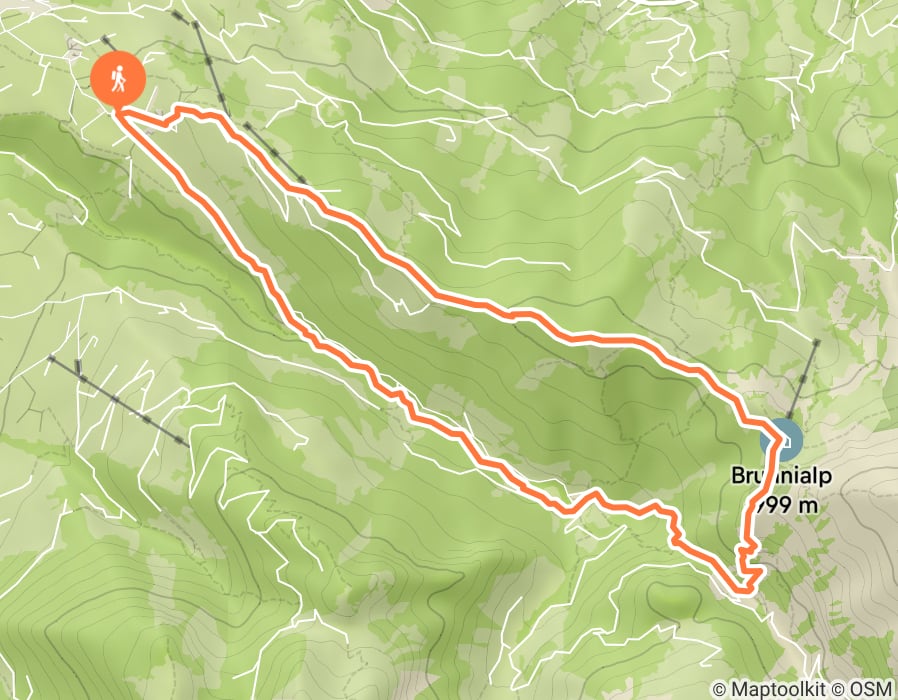Click the route zigzag bump on southern branch
This screenshot has height=700, width=898.
coord(593,500)
